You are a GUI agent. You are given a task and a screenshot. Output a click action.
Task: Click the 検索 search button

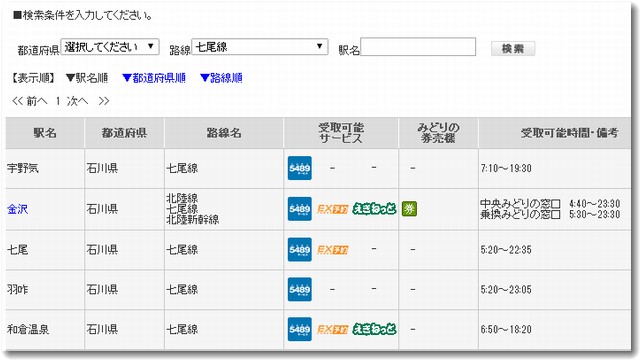tap(513, 49)
